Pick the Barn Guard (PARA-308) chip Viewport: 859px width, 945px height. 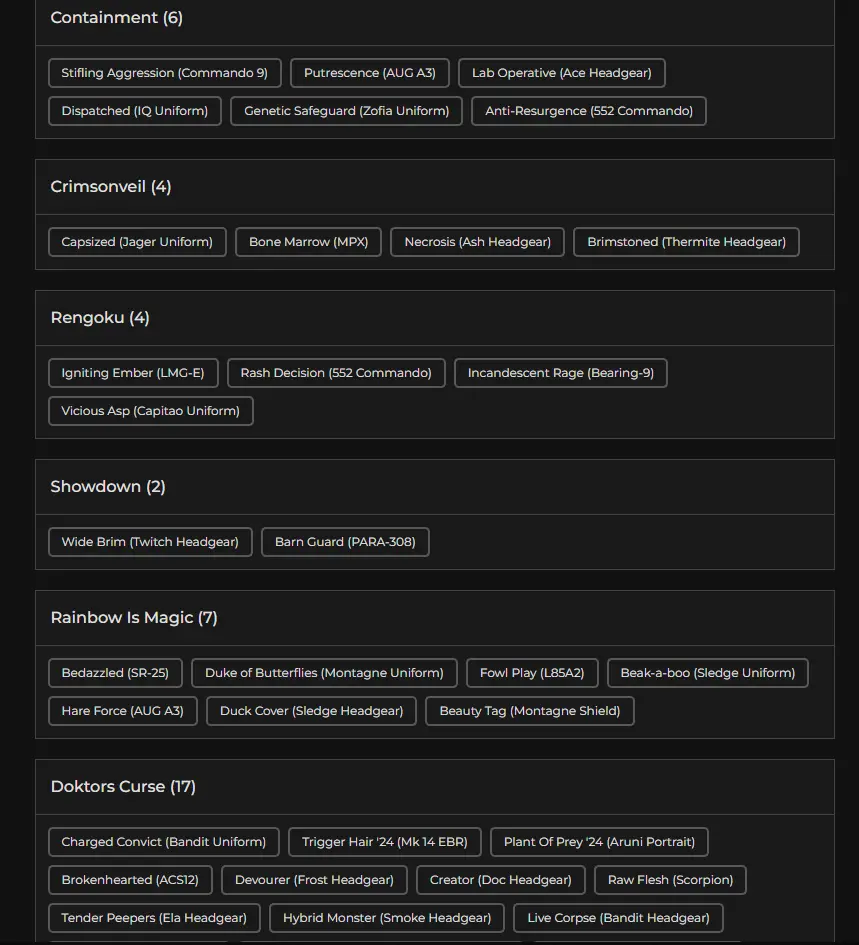click(345, 542)
